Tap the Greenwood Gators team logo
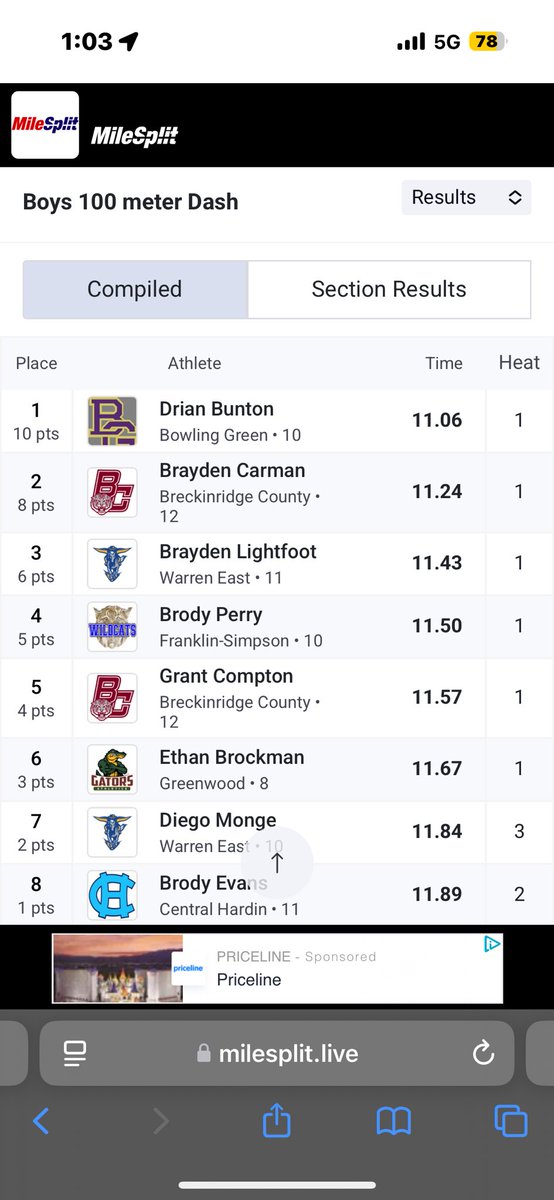 (x=112, y=770)
